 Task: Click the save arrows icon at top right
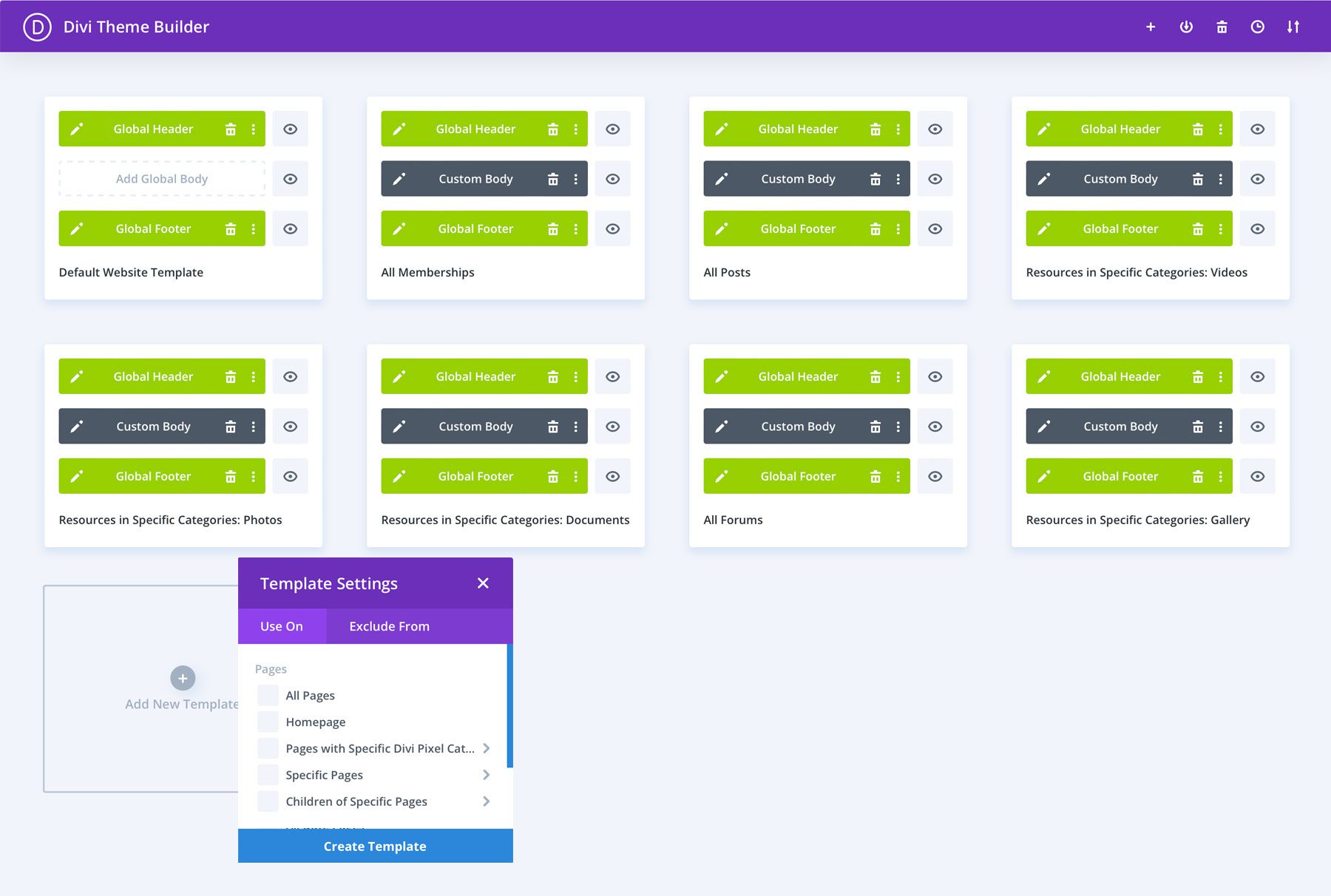click(1293, 26)
